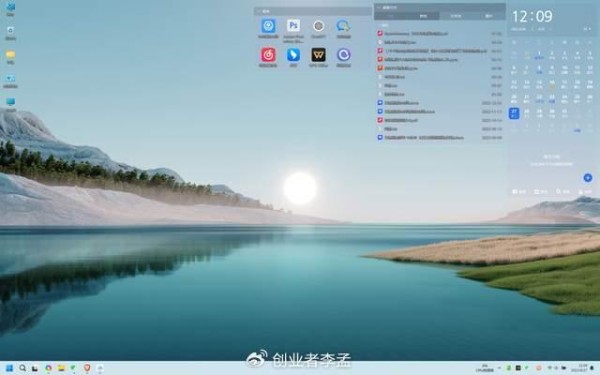Launch WPS Office from the app grid
600x375 pixels.
click(318, 55)
